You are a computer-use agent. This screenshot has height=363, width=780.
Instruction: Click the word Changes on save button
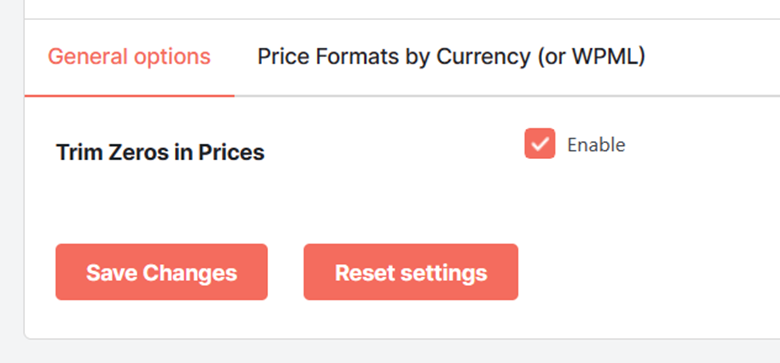[x=190, y=273]
